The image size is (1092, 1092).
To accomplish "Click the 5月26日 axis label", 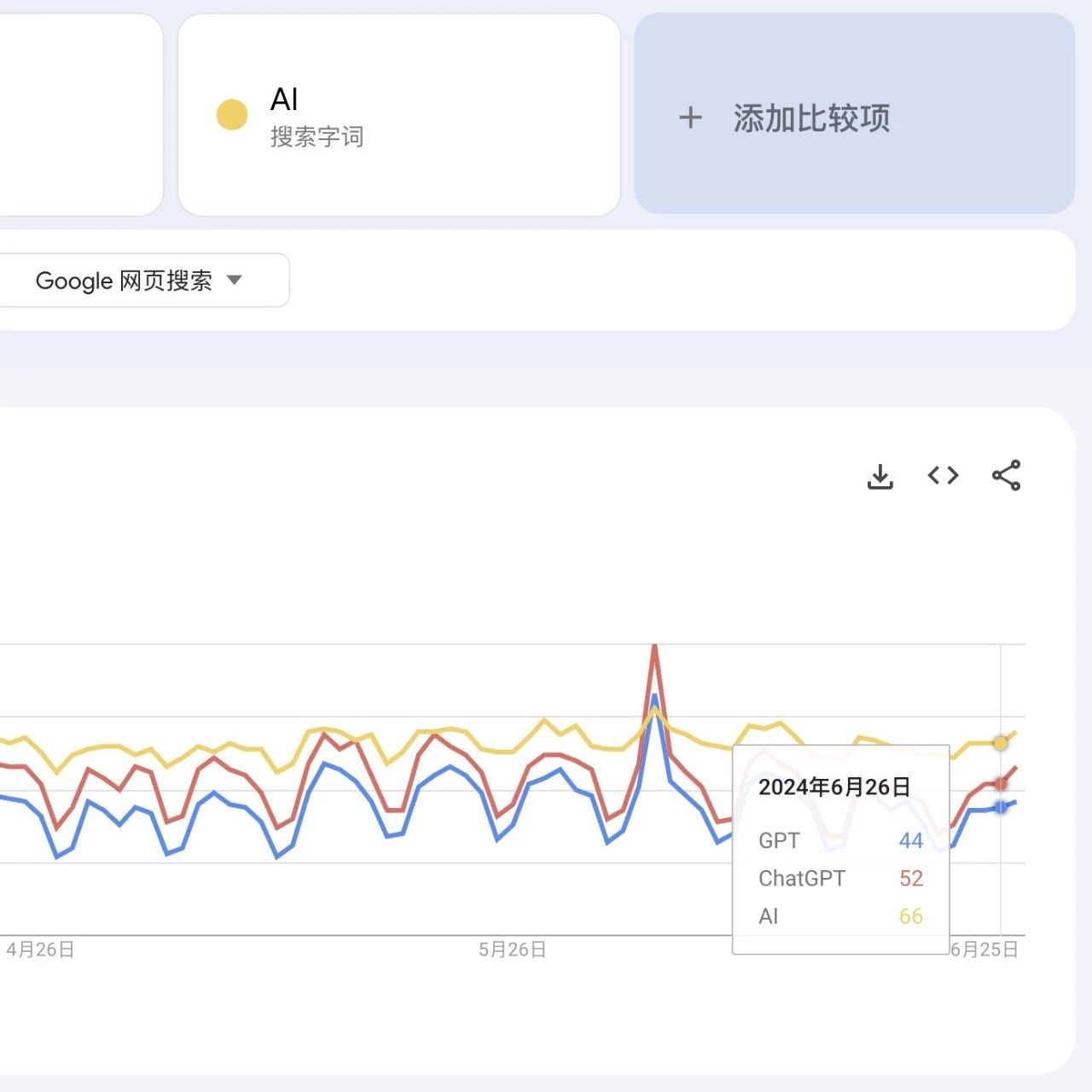I will coord(512,950).
